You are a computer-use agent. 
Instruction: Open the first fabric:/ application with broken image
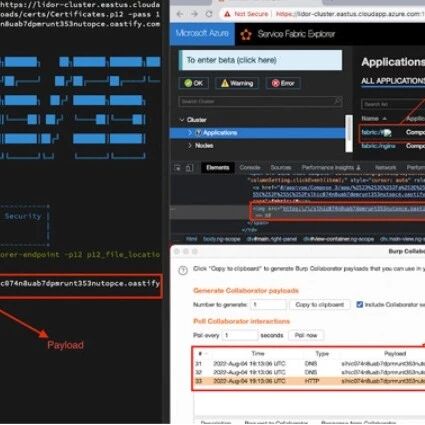(x=376, y=133)
